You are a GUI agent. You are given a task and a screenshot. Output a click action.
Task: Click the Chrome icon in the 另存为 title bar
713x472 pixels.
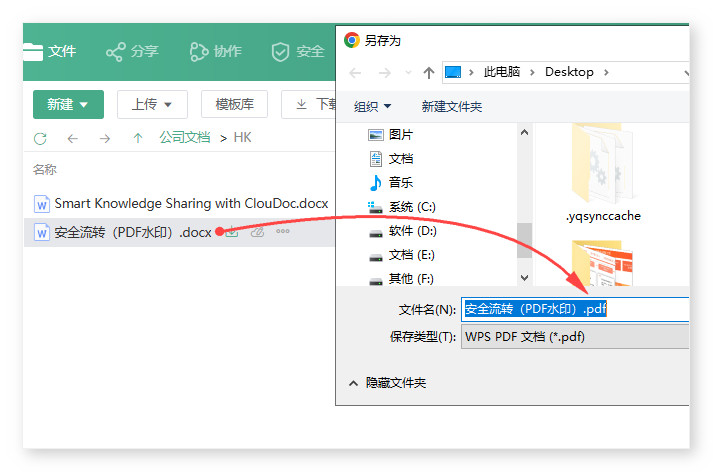pyautogui.click(x=352, y=40)
